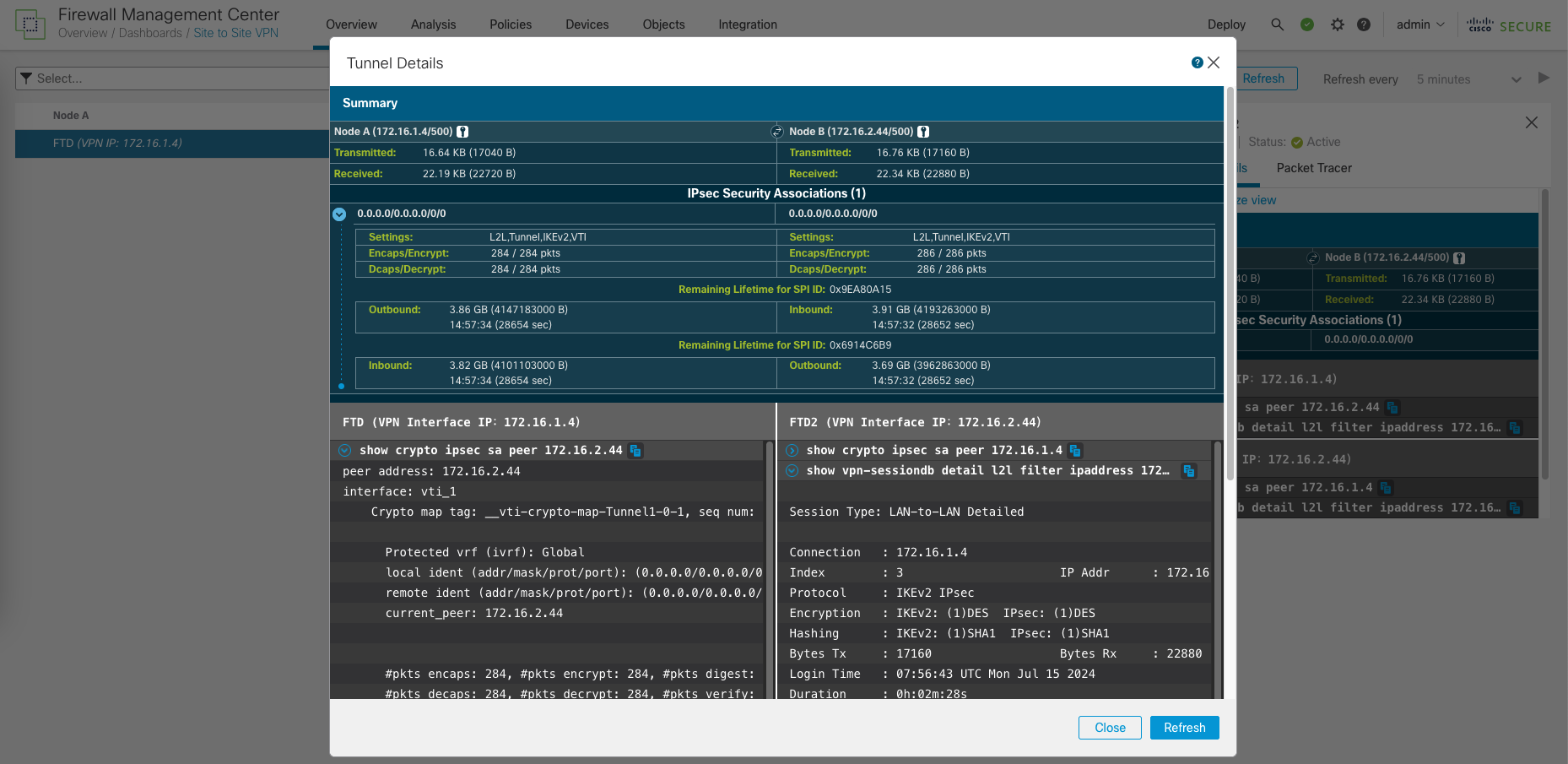1568x764 pixels.
Task: Click the play icon beside the refresh interval
Action: click(1544, 79)
